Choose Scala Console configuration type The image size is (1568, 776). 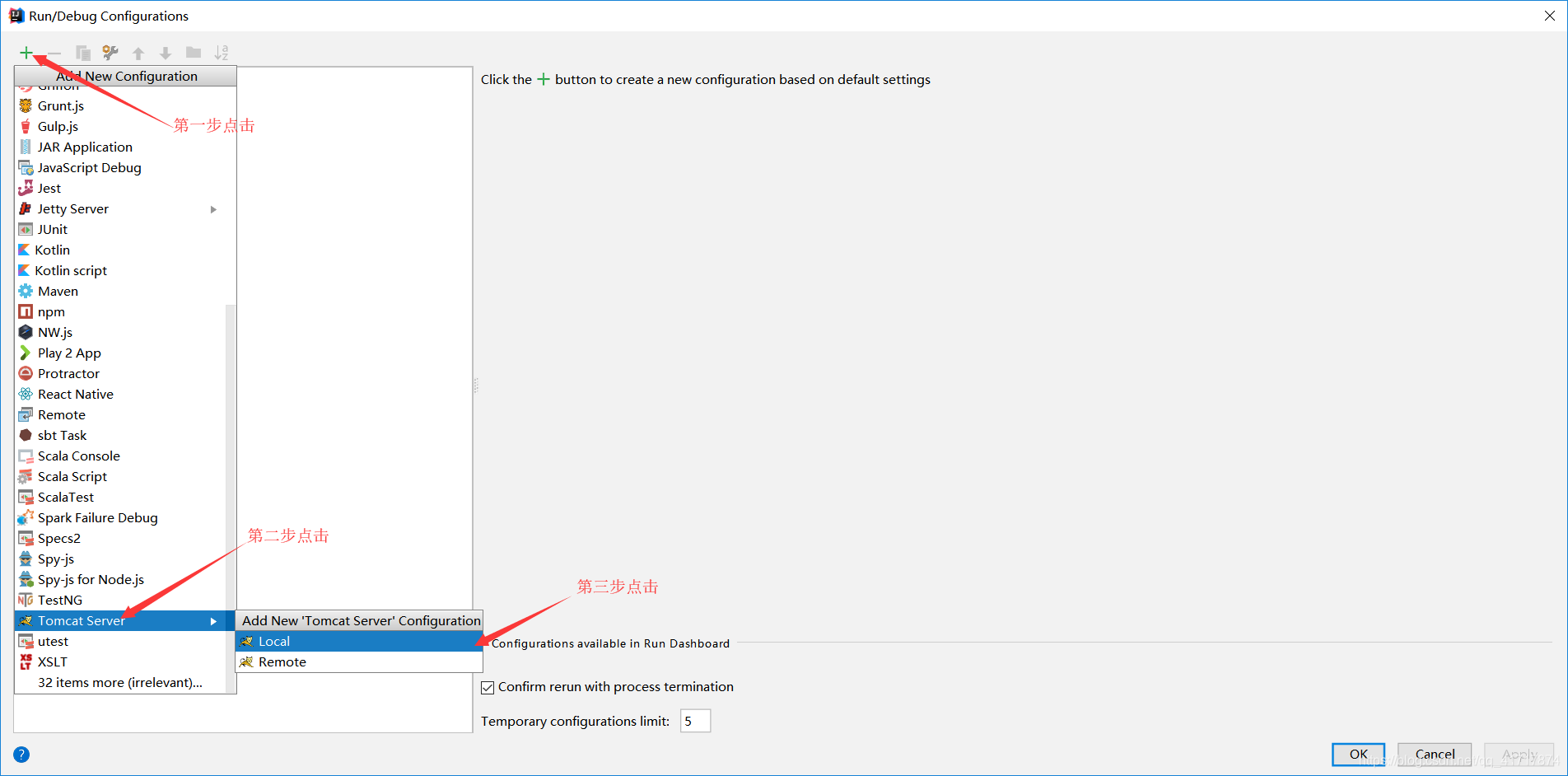click(119, 456)
